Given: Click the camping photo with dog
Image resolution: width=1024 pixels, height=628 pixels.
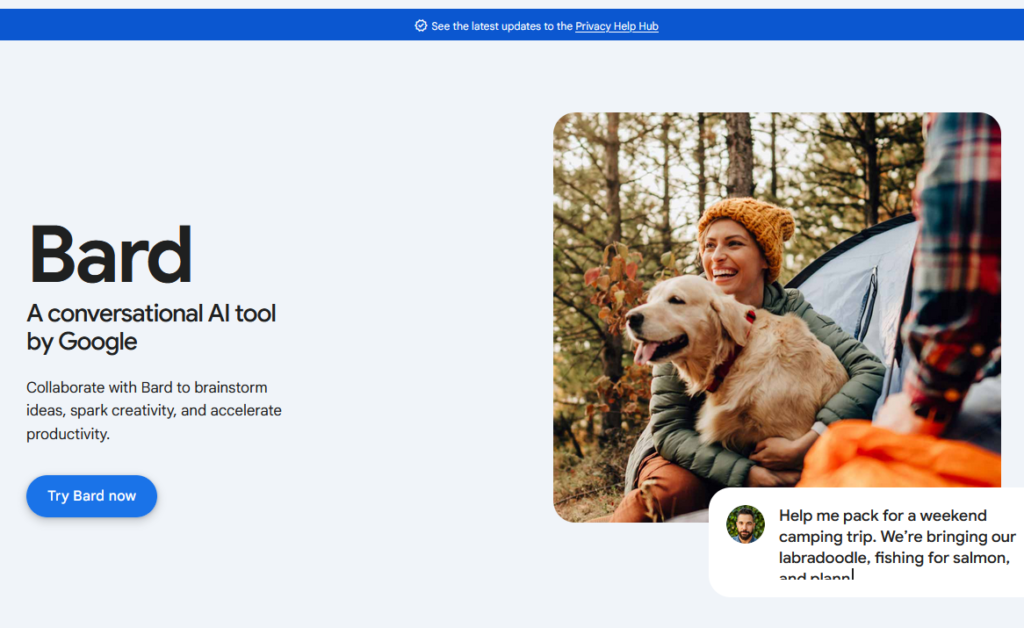Looking at the screenshot, I should [776, 317].
